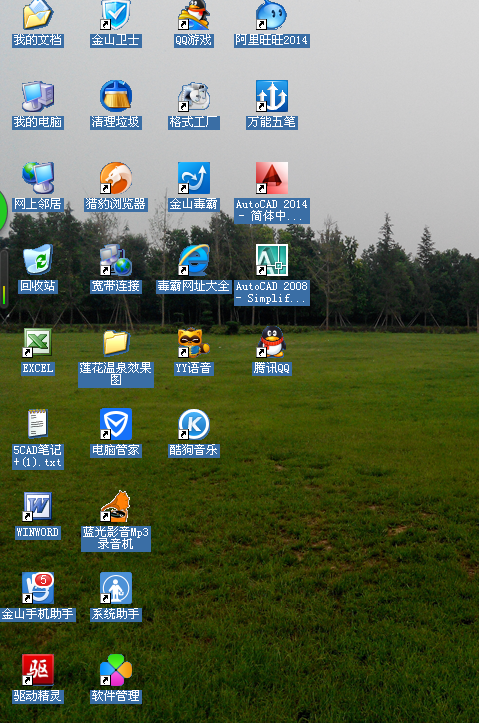Select the 驱动精灵 icon
The height and width of the screenshot is (723, 479).
[x=38, y=670]
